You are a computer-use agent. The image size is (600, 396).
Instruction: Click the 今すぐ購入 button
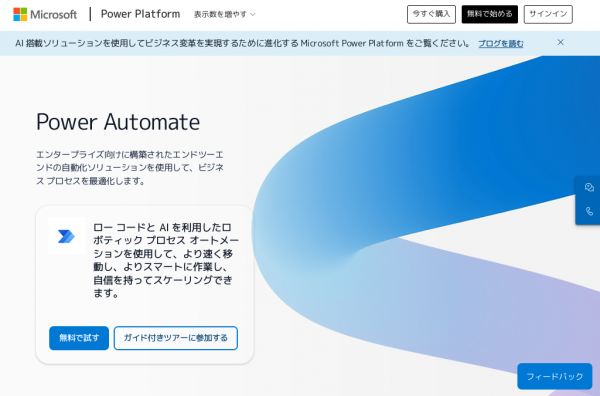point(431,14)
